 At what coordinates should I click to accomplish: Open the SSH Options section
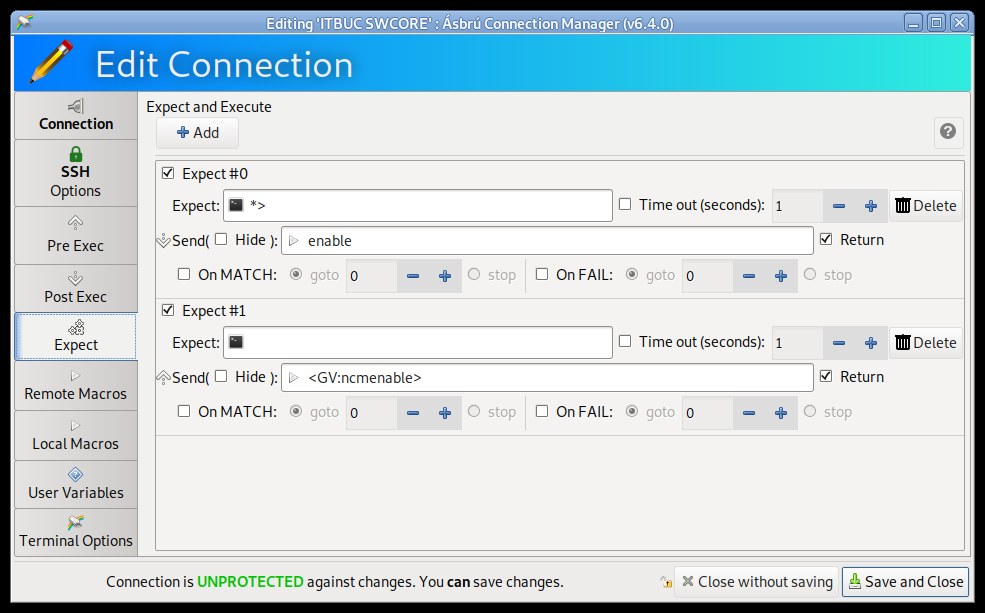[x=75, y=173]
